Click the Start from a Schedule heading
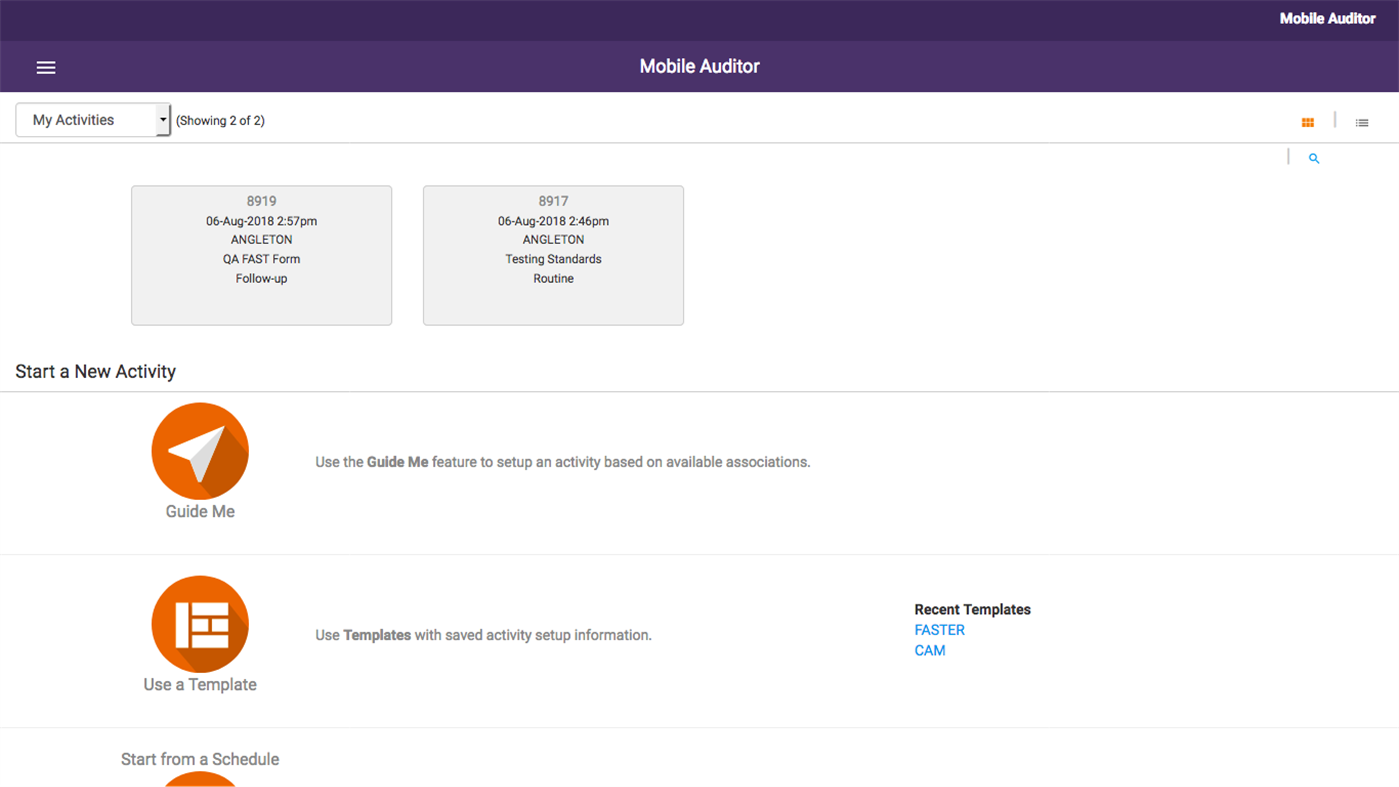 click(x=200, y=759)
